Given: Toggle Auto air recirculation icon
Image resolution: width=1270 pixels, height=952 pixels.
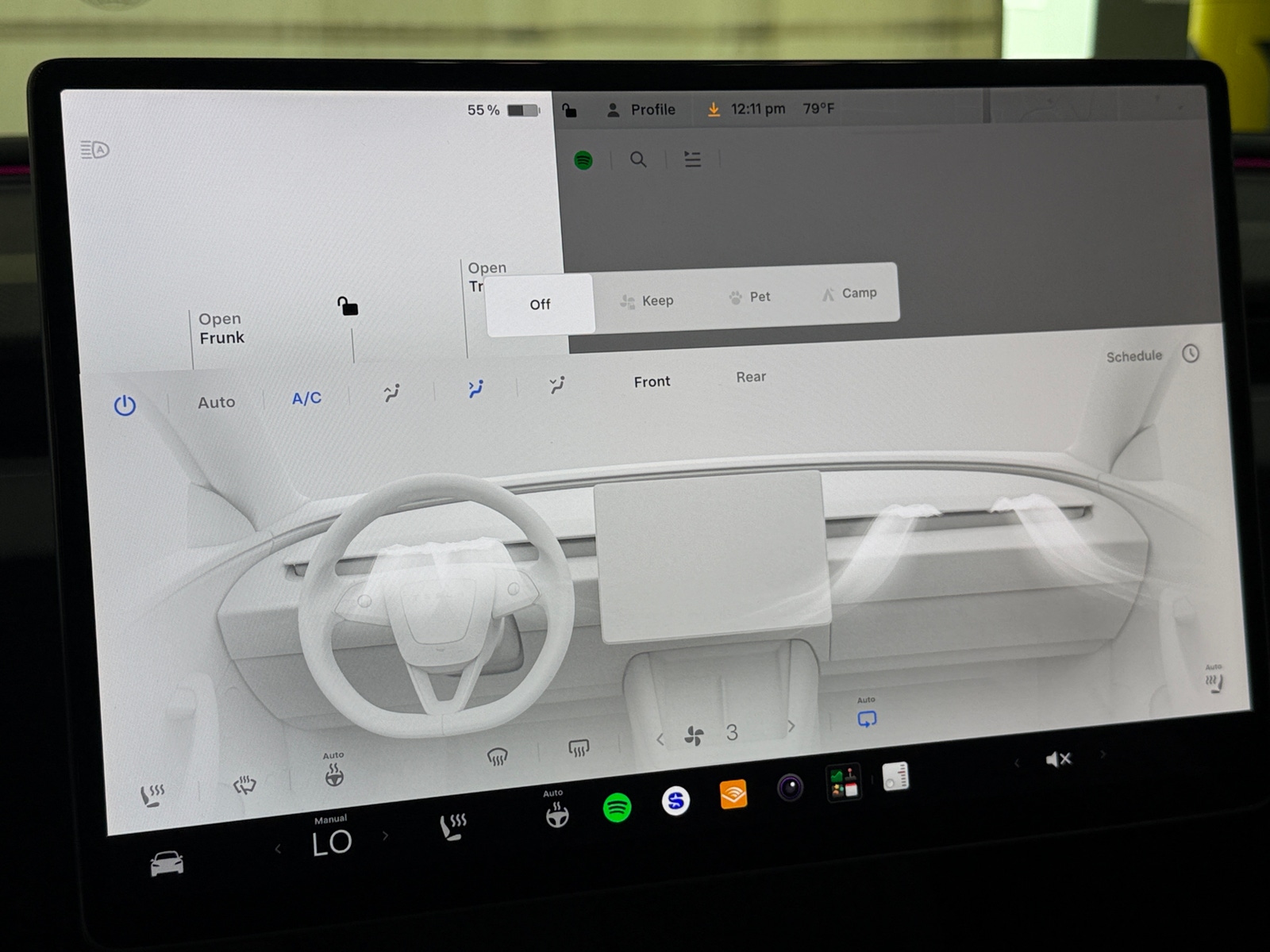Looking at the screenshot, I should click(867, 713).
